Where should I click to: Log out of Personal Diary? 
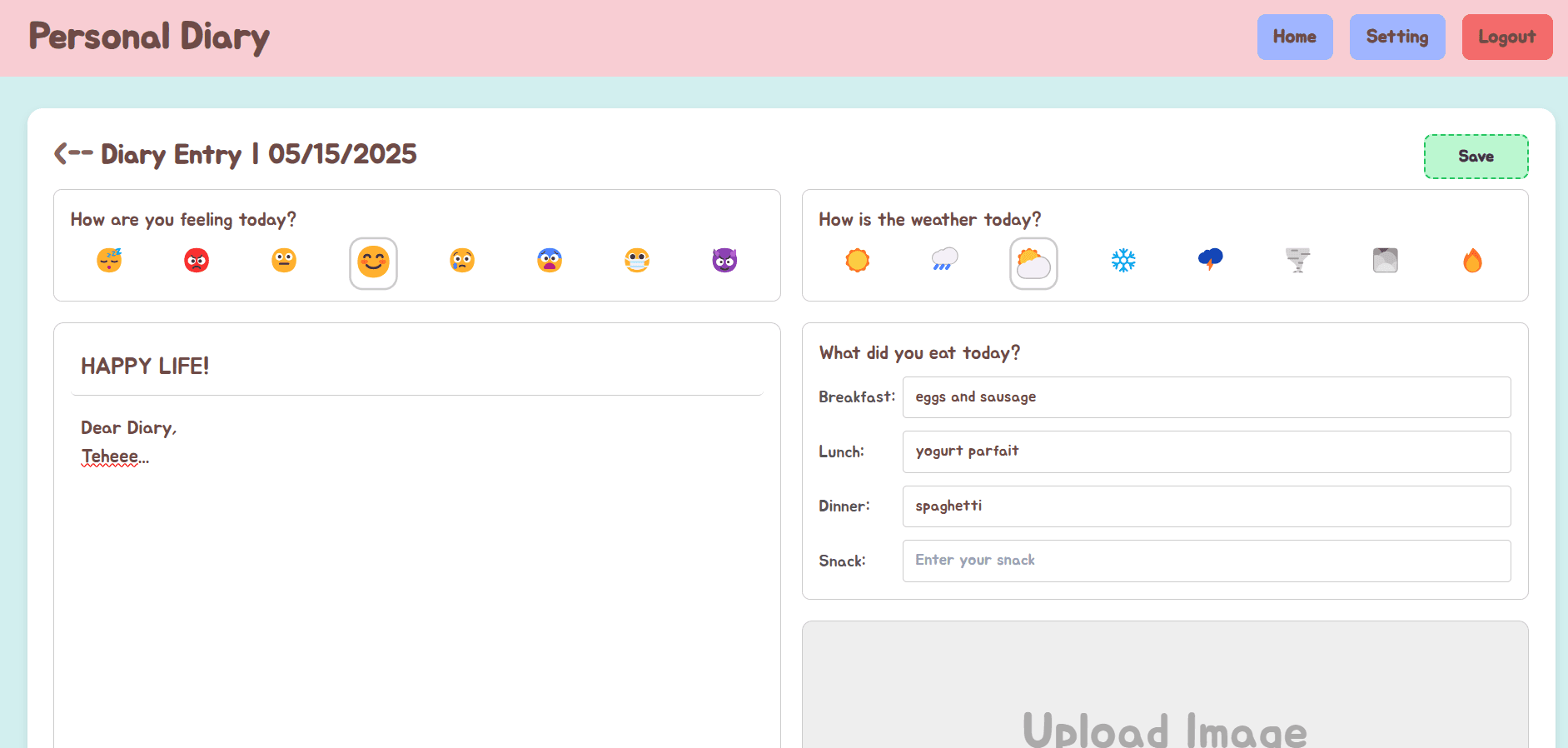point(1507,37)
